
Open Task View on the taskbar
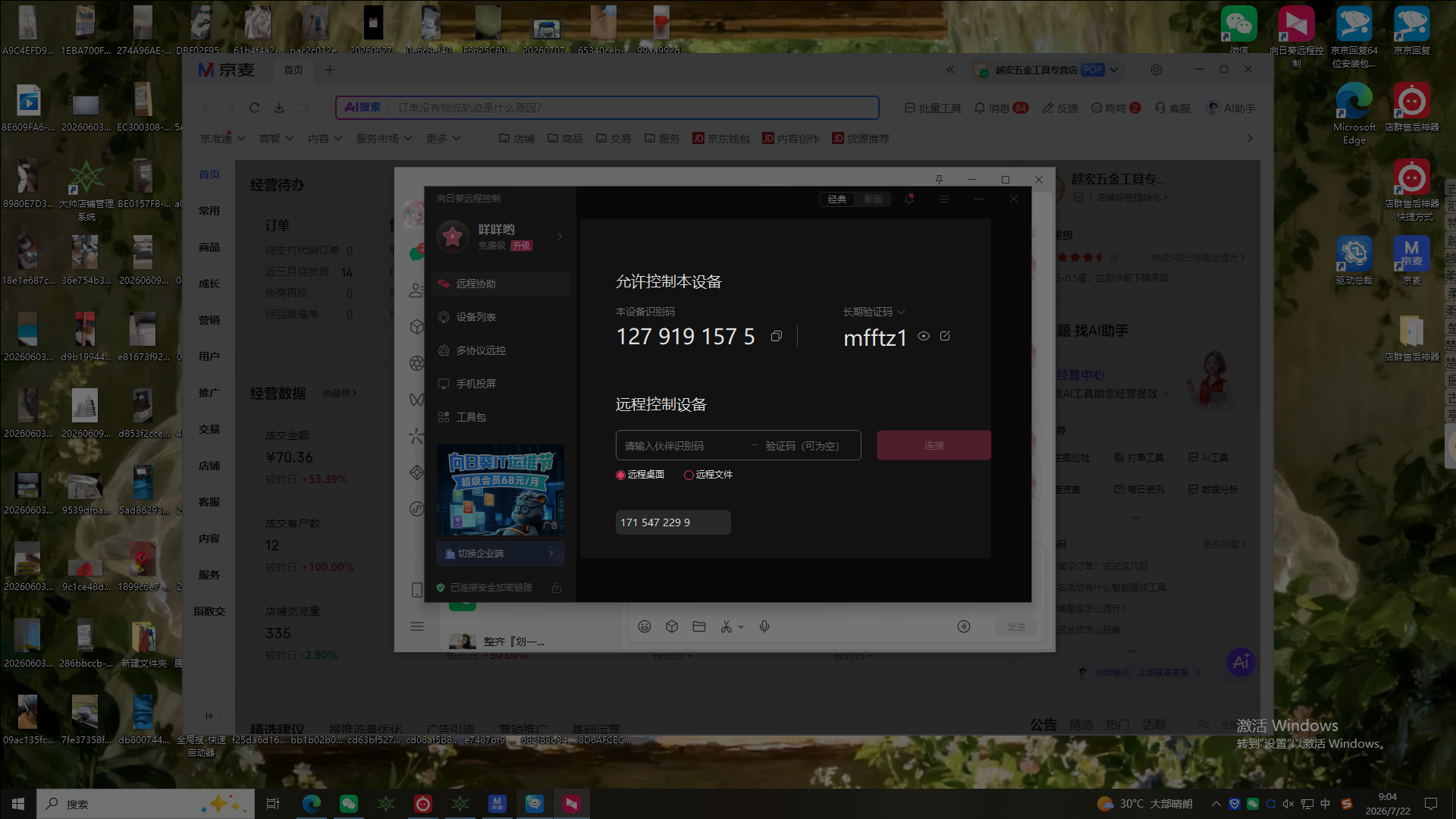pos(273,804)
